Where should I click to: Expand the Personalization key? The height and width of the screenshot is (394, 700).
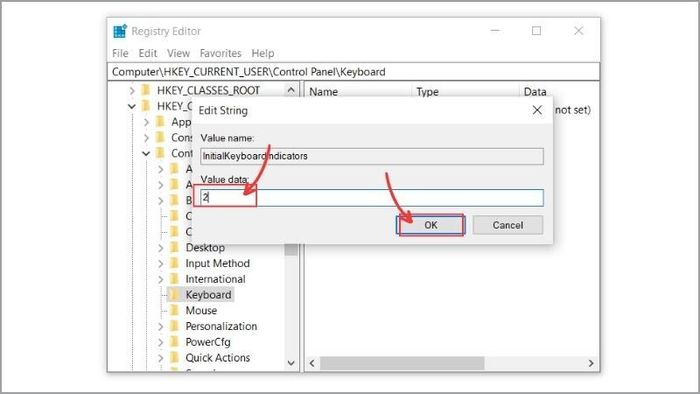[160, 327]
